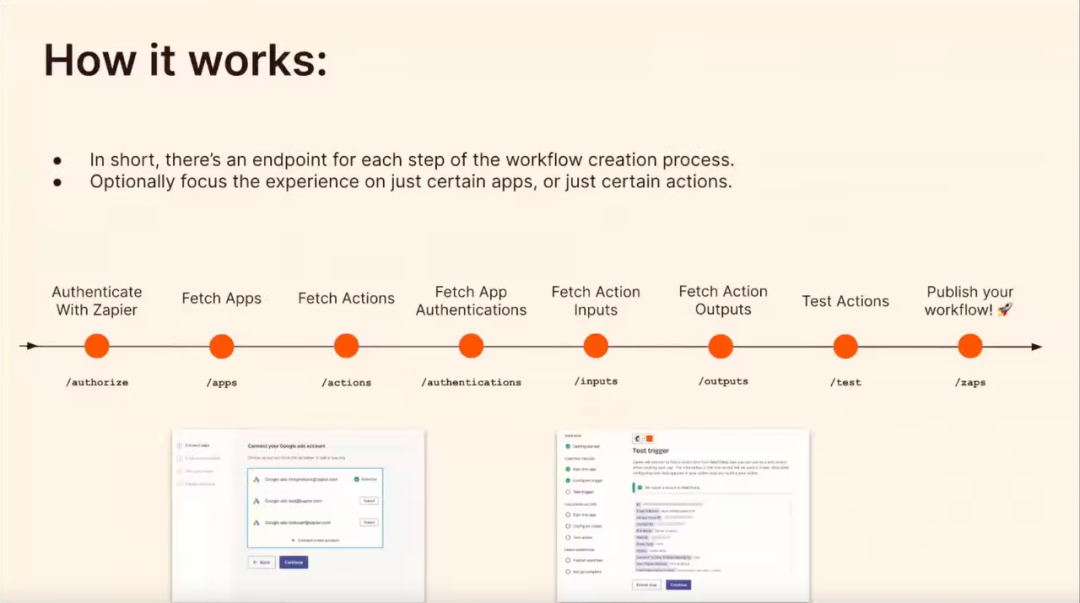Click the orange dot above /actions
Image resolution: width=1080 pixels, height=603 pixels.
tap(346, 346)
